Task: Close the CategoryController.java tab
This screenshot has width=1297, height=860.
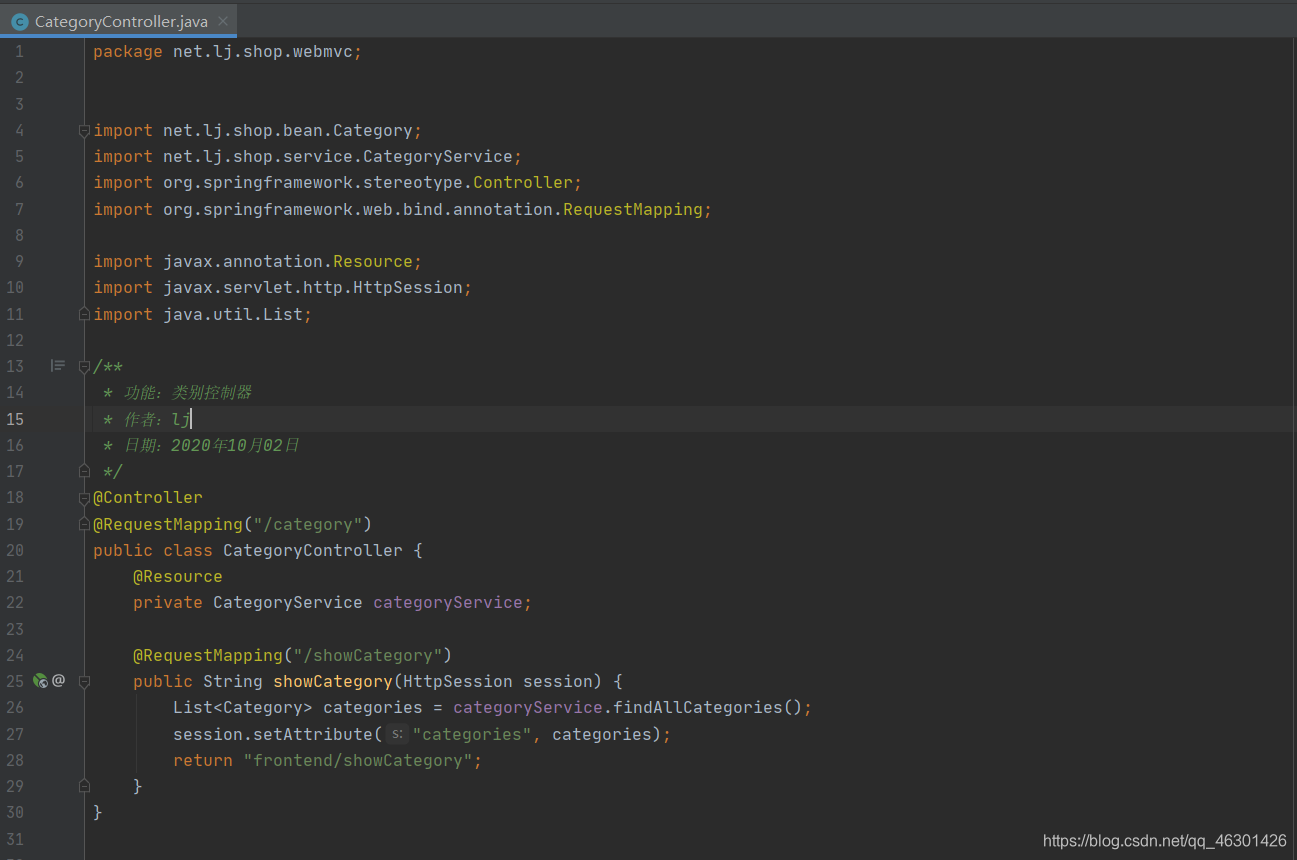Action: [x=222, y=21]
